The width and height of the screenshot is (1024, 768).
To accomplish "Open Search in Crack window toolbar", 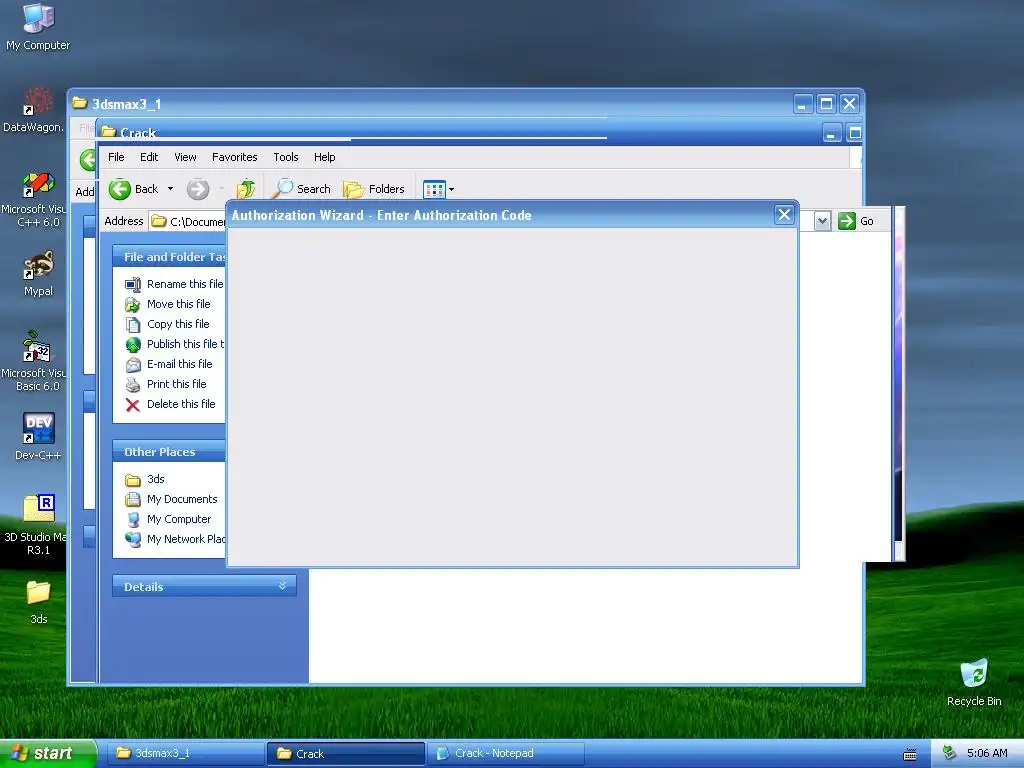I will coord(302,189).
